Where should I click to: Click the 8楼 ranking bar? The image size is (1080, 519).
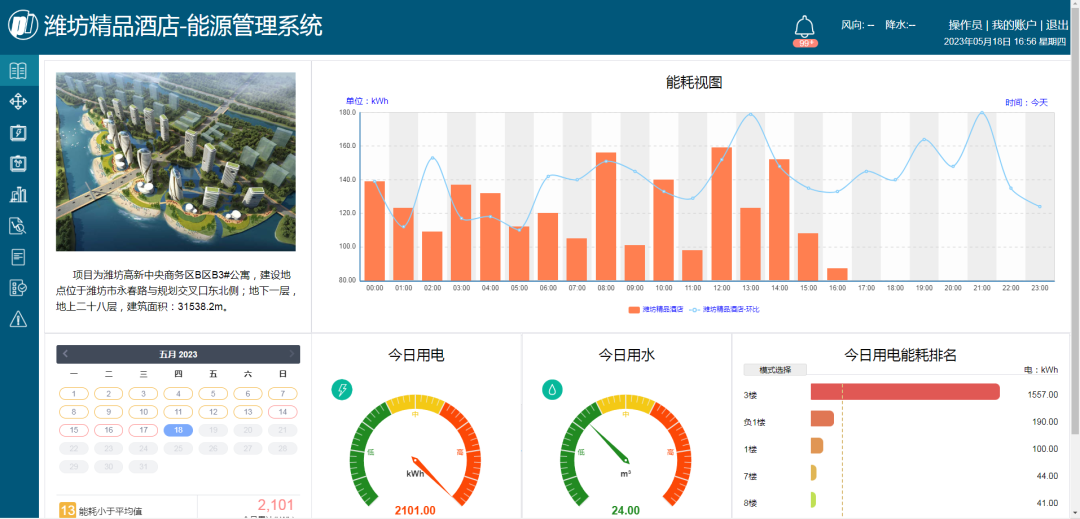point(813,500)
